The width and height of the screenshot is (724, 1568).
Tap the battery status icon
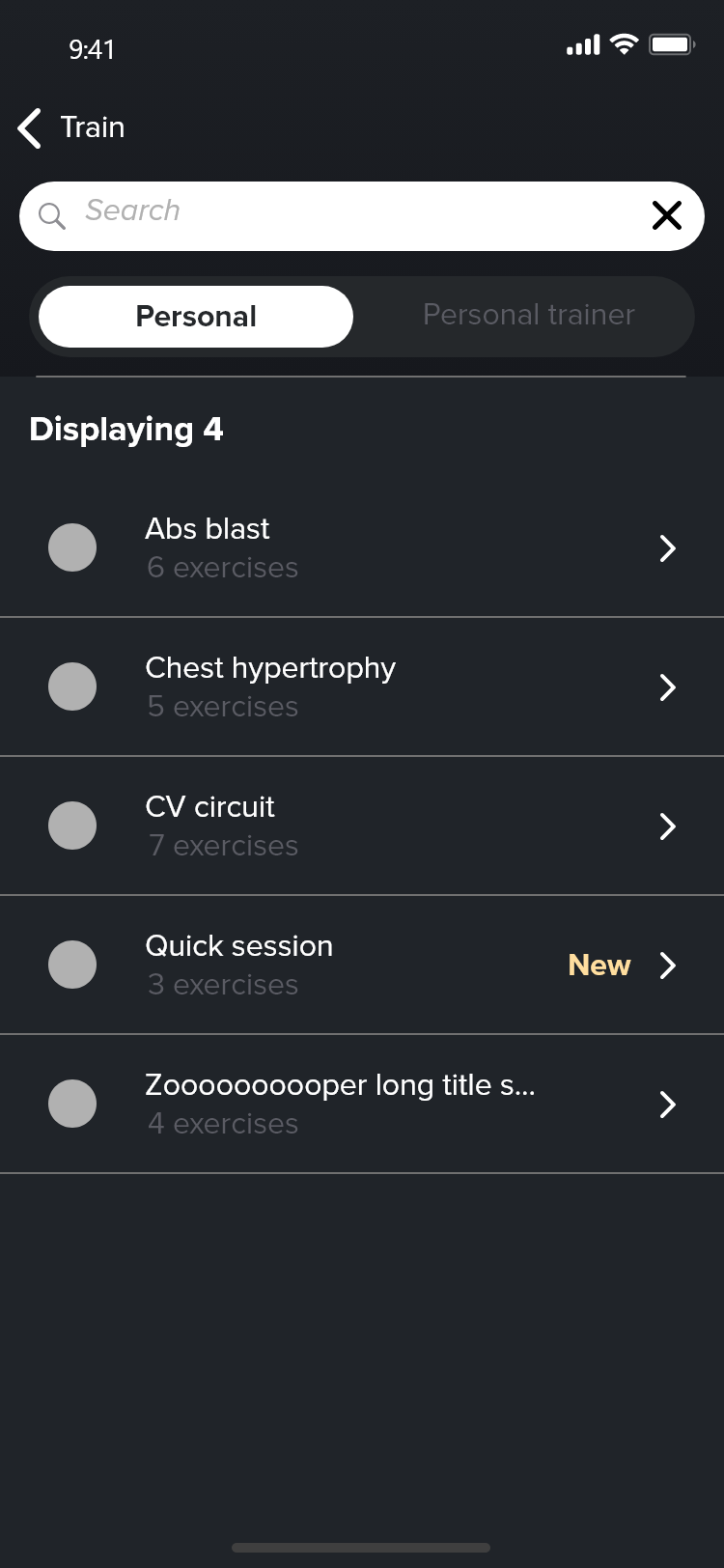pos(672,44)
